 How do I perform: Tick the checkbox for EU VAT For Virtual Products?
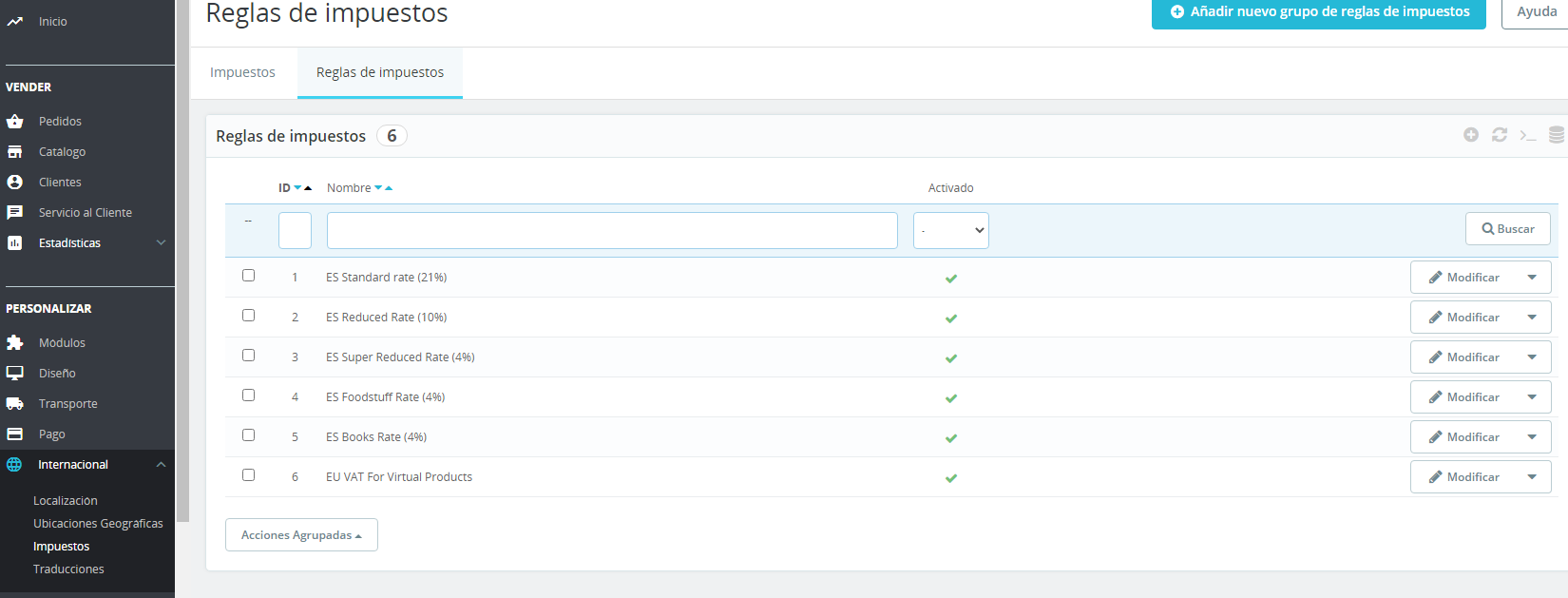(249, 475)
